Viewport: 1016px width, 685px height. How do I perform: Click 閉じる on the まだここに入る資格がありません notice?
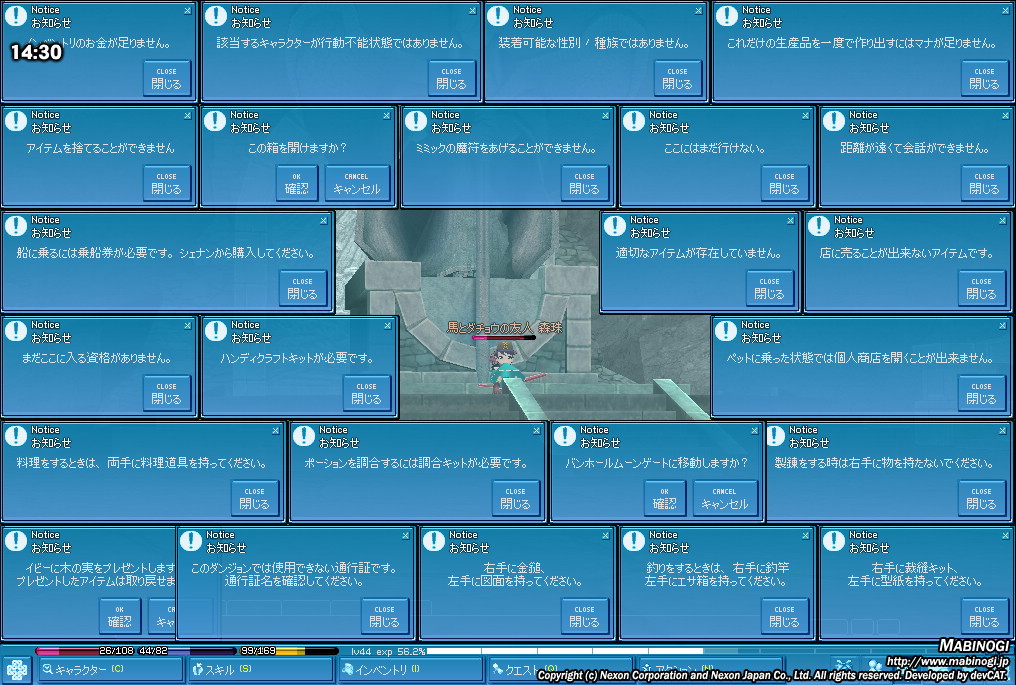click(167, 393)
